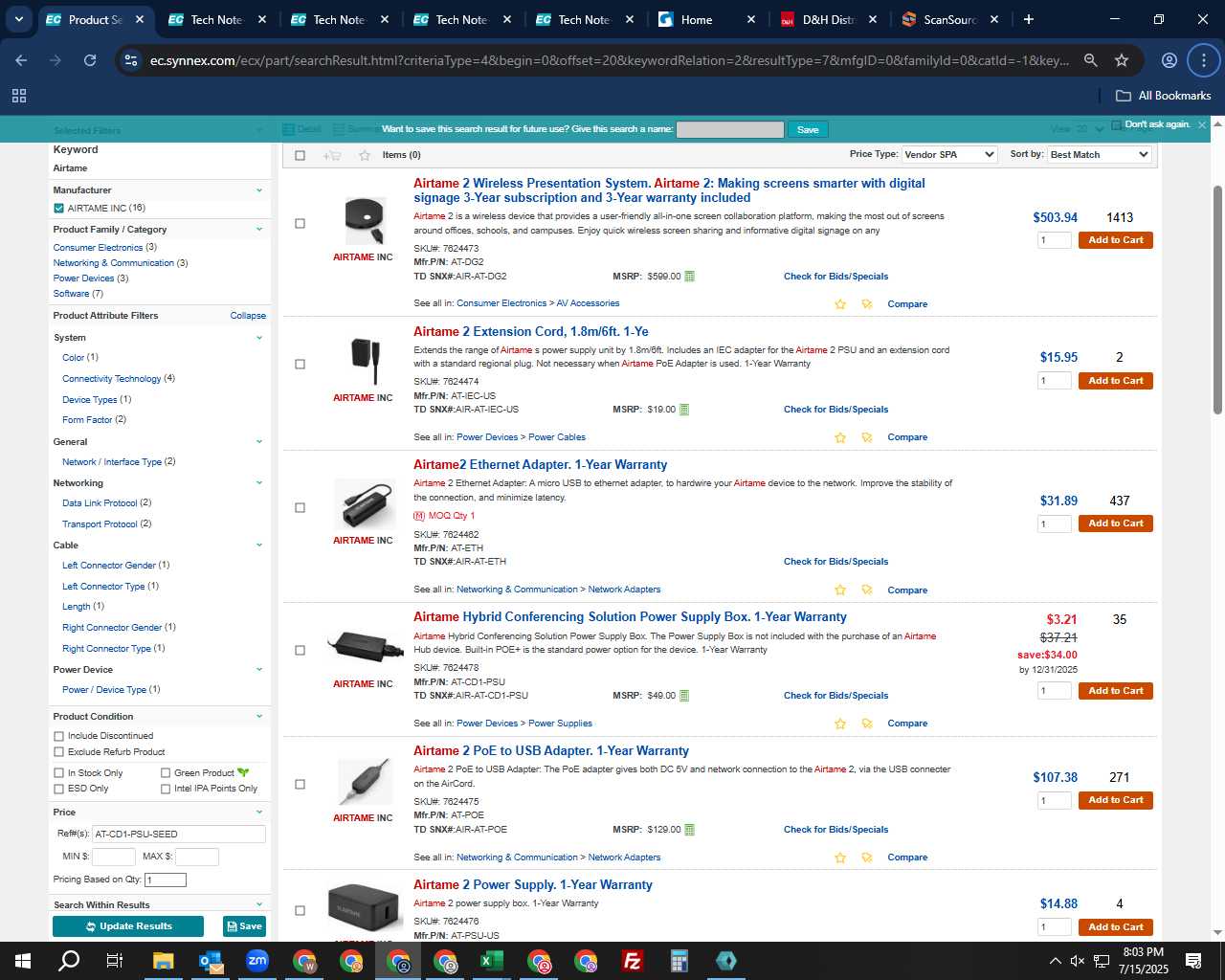Open MSRP calculator icon next to $49.00
The height and width of the screenshot is (980, 1225).
[x=683, y=696]
